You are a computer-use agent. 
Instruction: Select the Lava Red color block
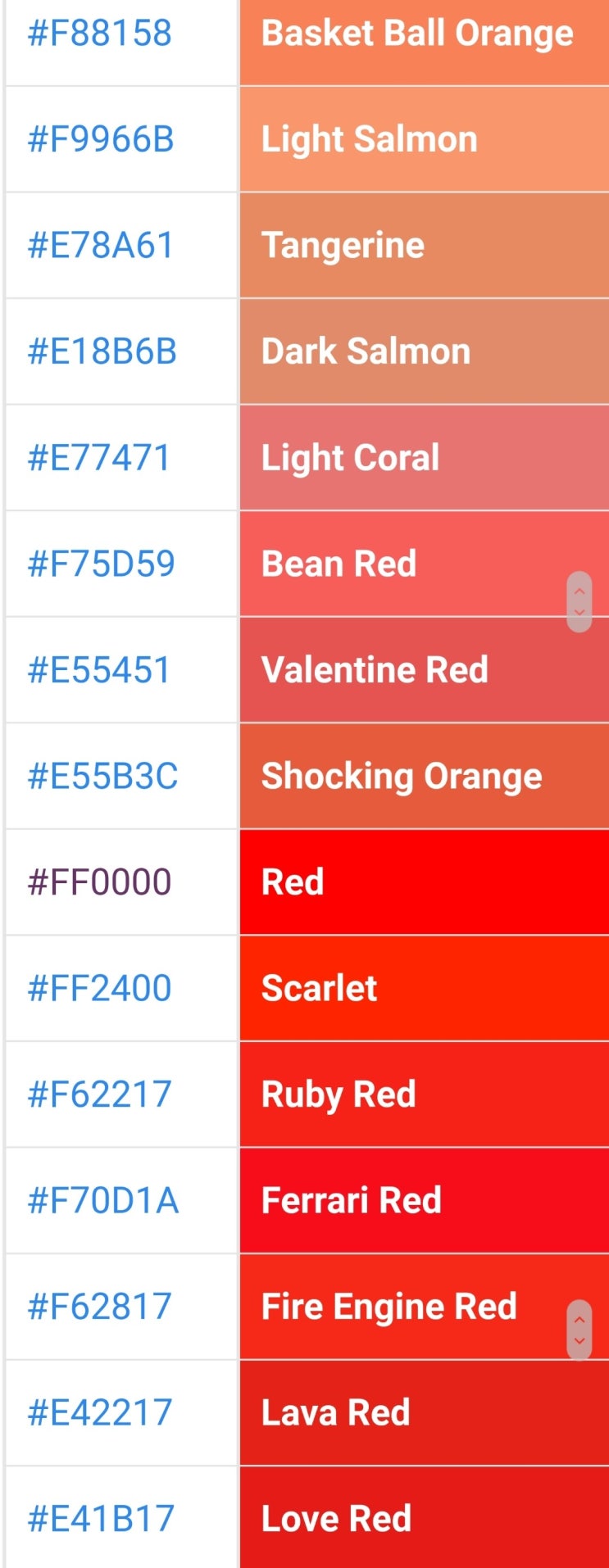(x=423, y=1412)
